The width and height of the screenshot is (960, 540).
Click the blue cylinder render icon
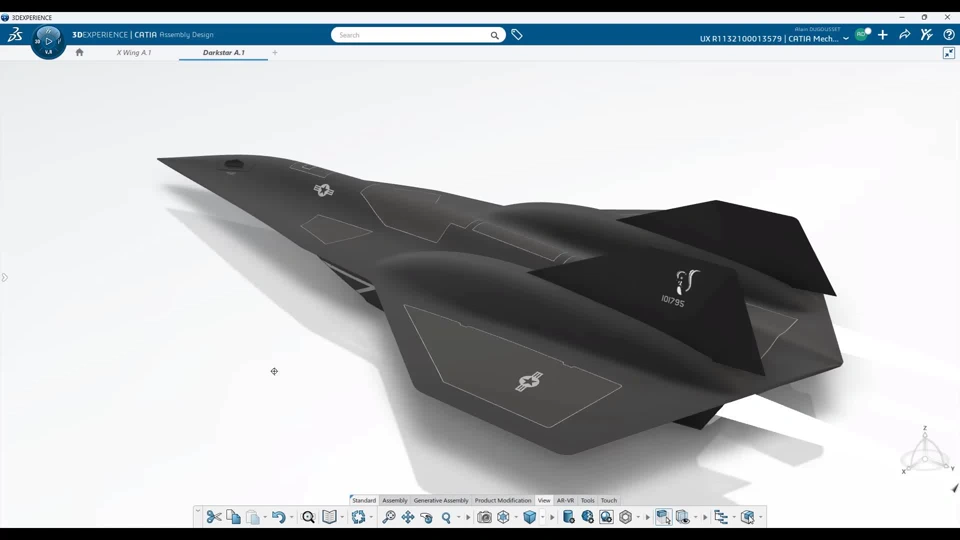(568, 517)
